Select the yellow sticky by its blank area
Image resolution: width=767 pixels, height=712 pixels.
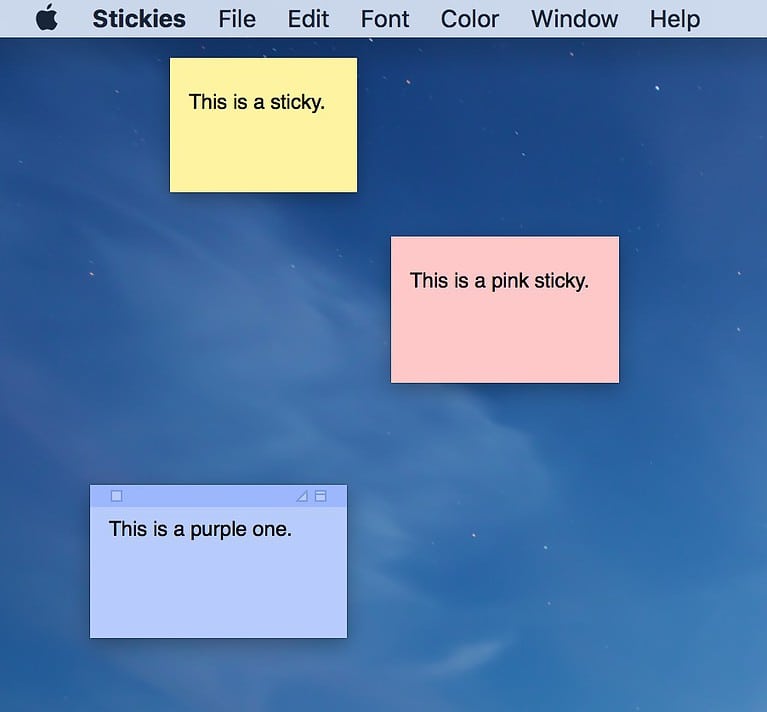[263, 155]
